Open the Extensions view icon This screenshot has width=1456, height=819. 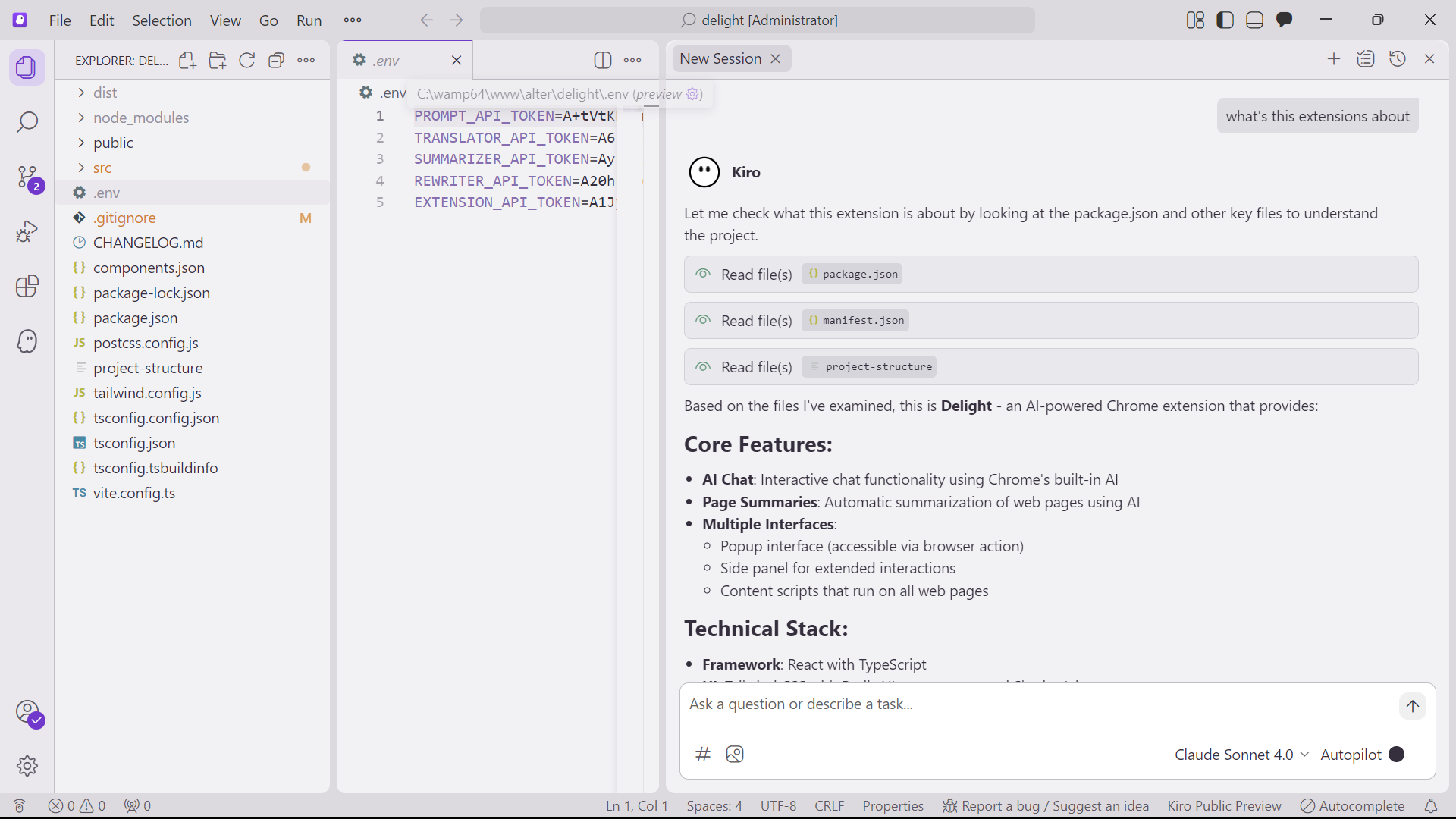pos(27,286)
